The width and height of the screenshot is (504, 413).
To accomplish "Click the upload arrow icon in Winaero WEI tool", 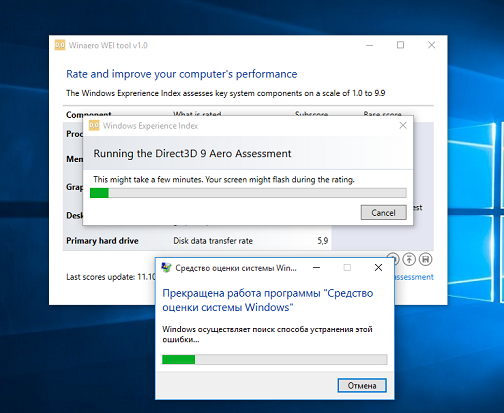I will (x=409, y=259).
